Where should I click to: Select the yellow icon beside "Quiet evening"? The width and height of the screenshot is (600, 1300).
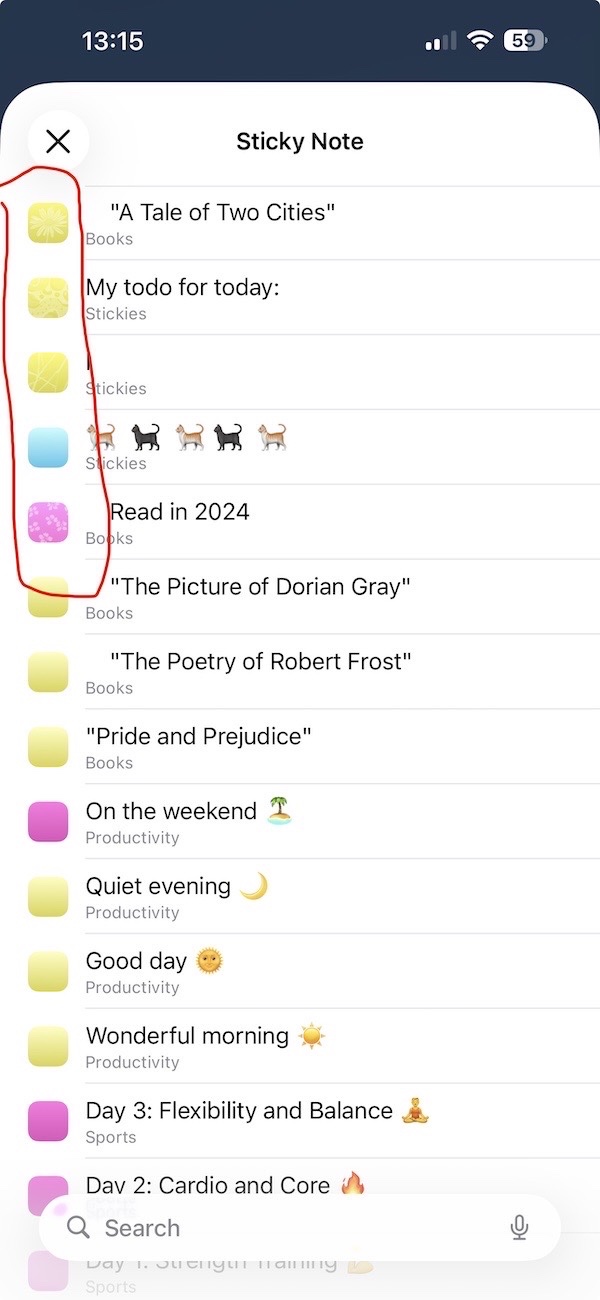[x=48, y=897]
